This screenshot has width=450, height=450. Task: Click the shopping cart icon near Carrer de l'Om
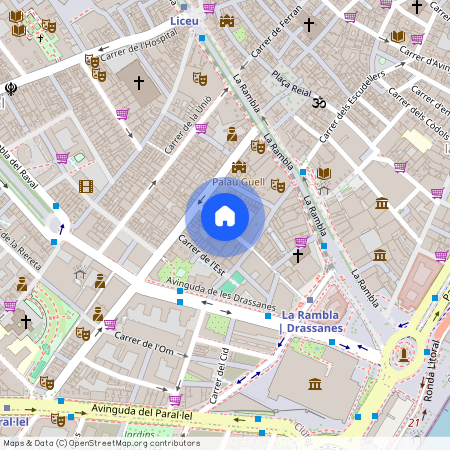click(110, 323)
